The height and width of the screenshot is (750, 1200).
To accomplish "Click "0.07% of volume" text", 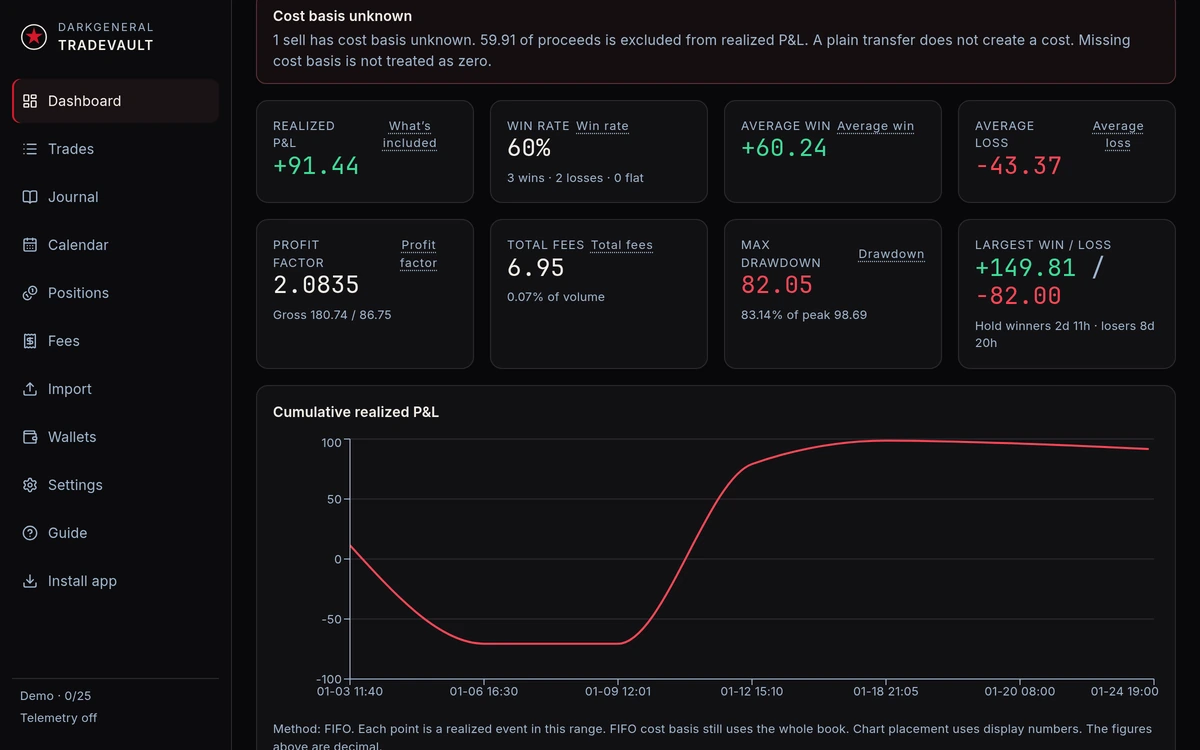I will (x=556, y=297).
